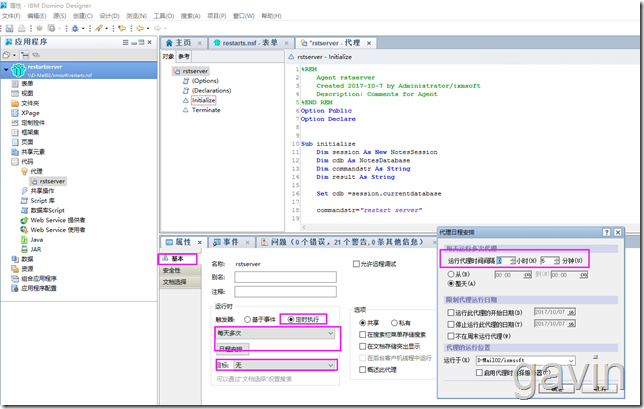Select (Declarations) in object list
644x409 pixels.
(x=211, y=90)
